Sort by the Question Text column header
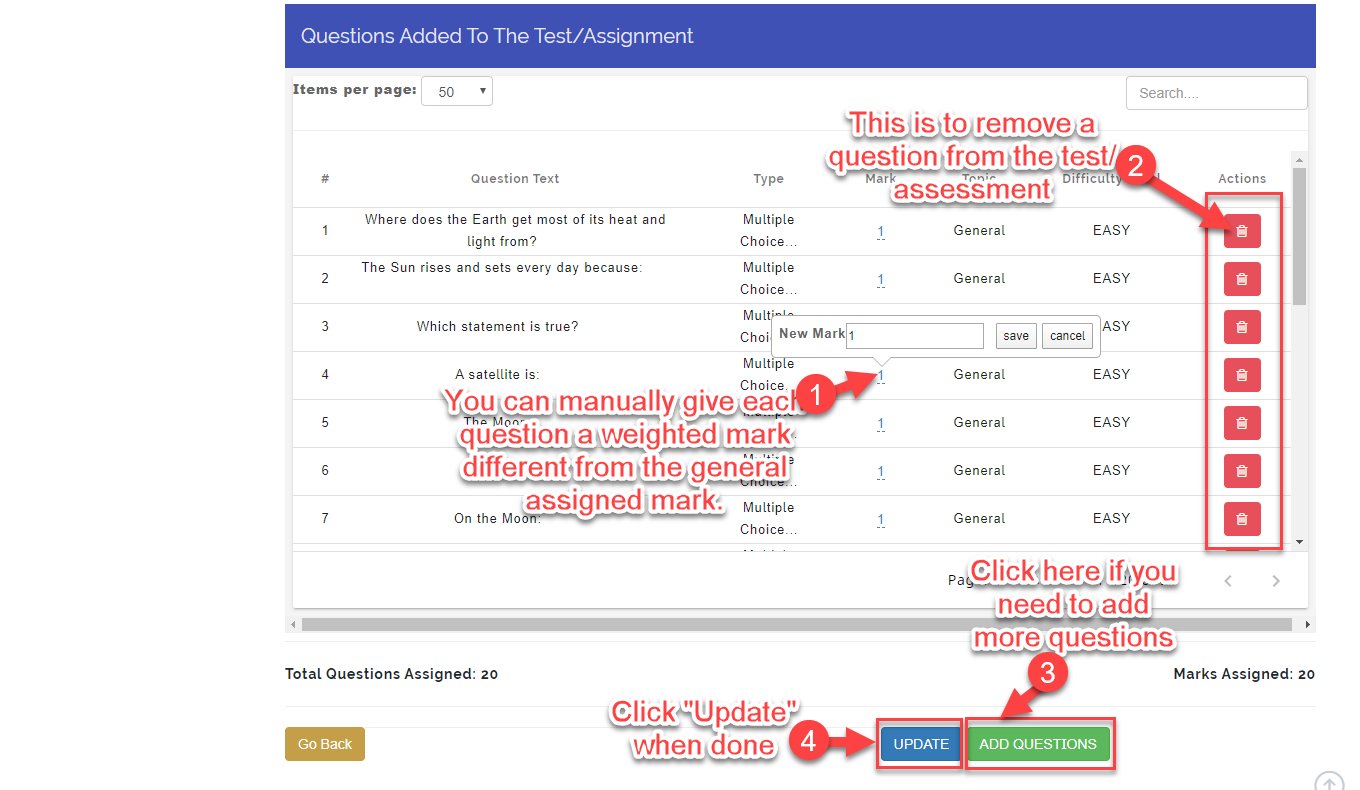The image size is (1360, 790). coord(515,179)
